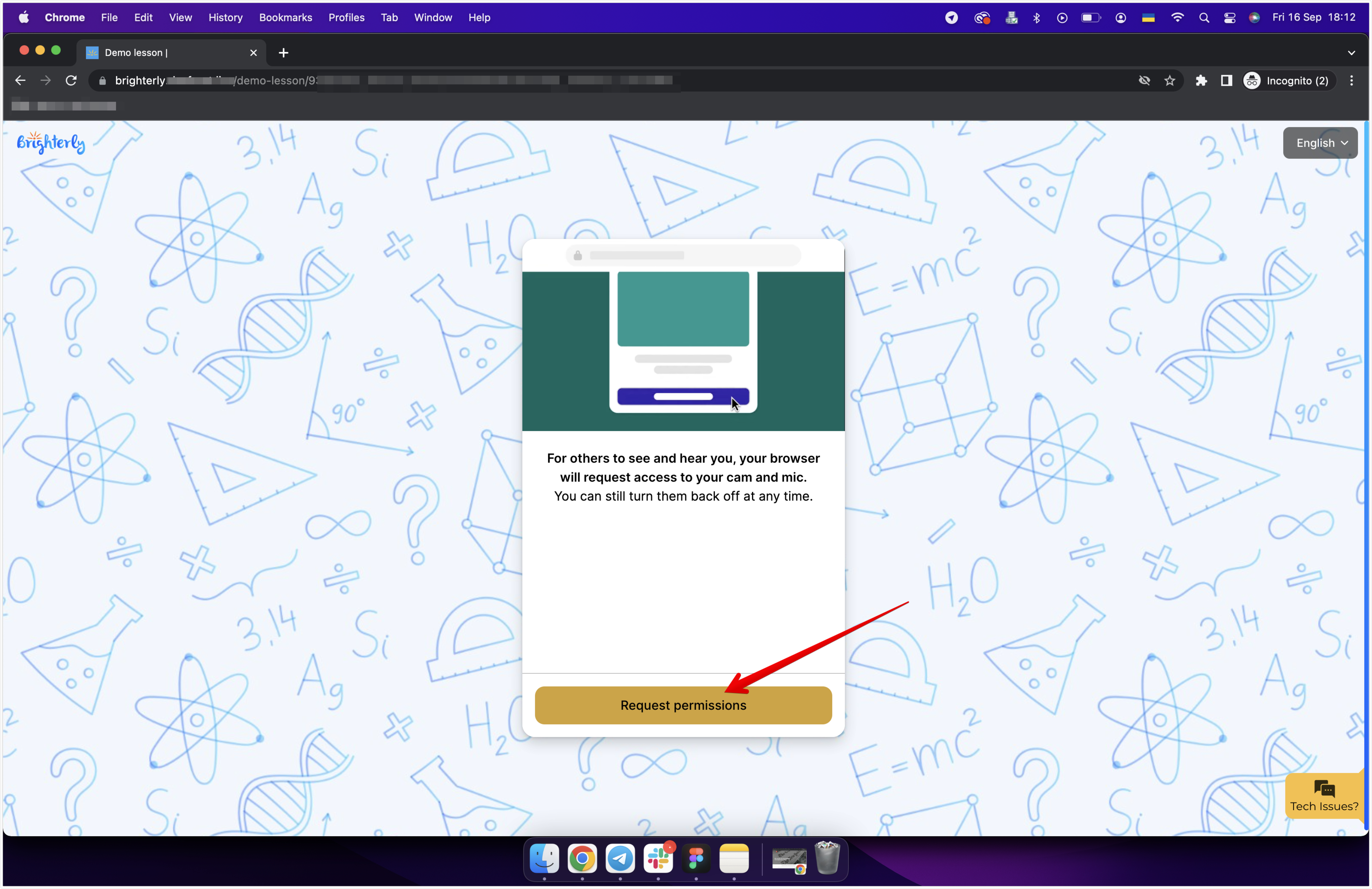This screenshot has width=1372, height=889.
Task: Open the Tab menu
Action: [x=389, y=18]
